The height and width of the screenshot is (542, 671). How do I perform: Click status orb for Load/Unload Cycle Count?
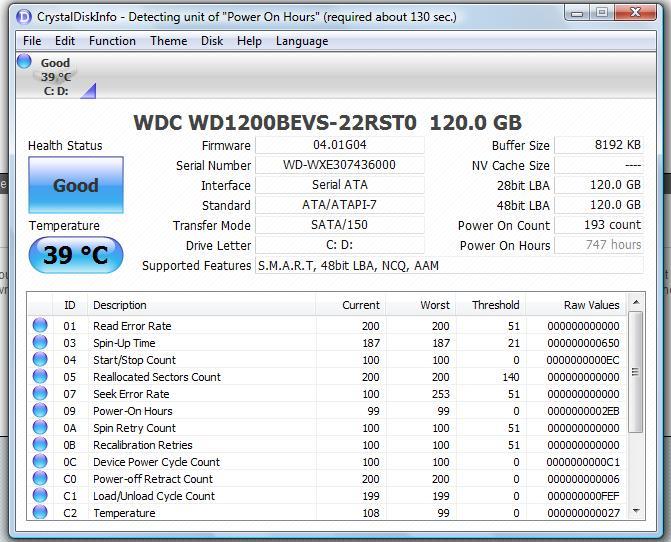pyautogui.click(x=40, y=495)
